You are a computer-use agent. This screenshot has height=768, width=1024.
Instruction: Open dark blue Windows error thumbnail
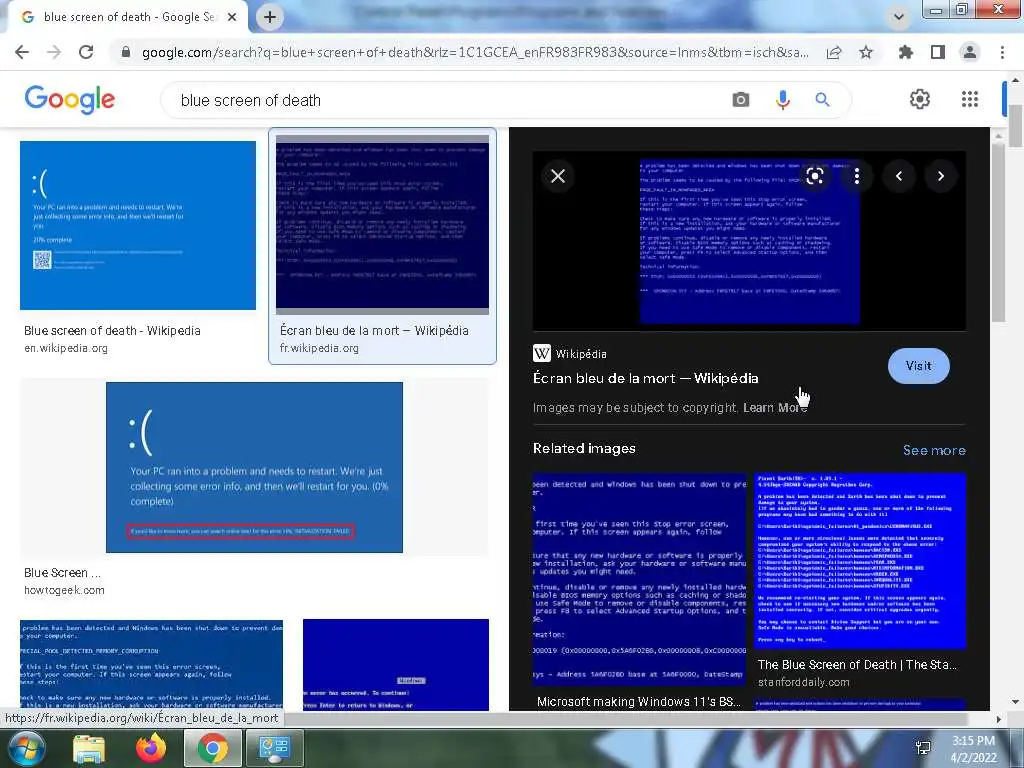tap(396, 665)
